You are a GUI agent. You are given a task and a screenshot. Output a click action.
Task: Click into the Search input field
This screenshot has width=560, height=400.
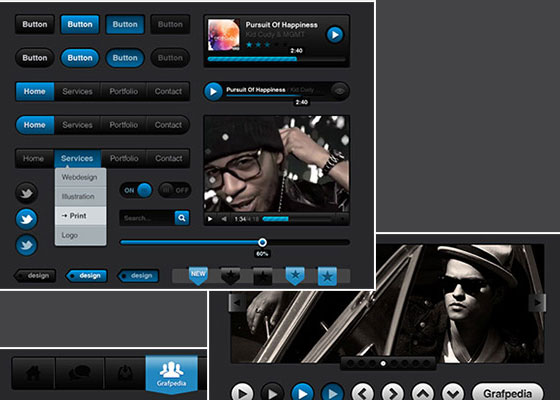[147, 218]
